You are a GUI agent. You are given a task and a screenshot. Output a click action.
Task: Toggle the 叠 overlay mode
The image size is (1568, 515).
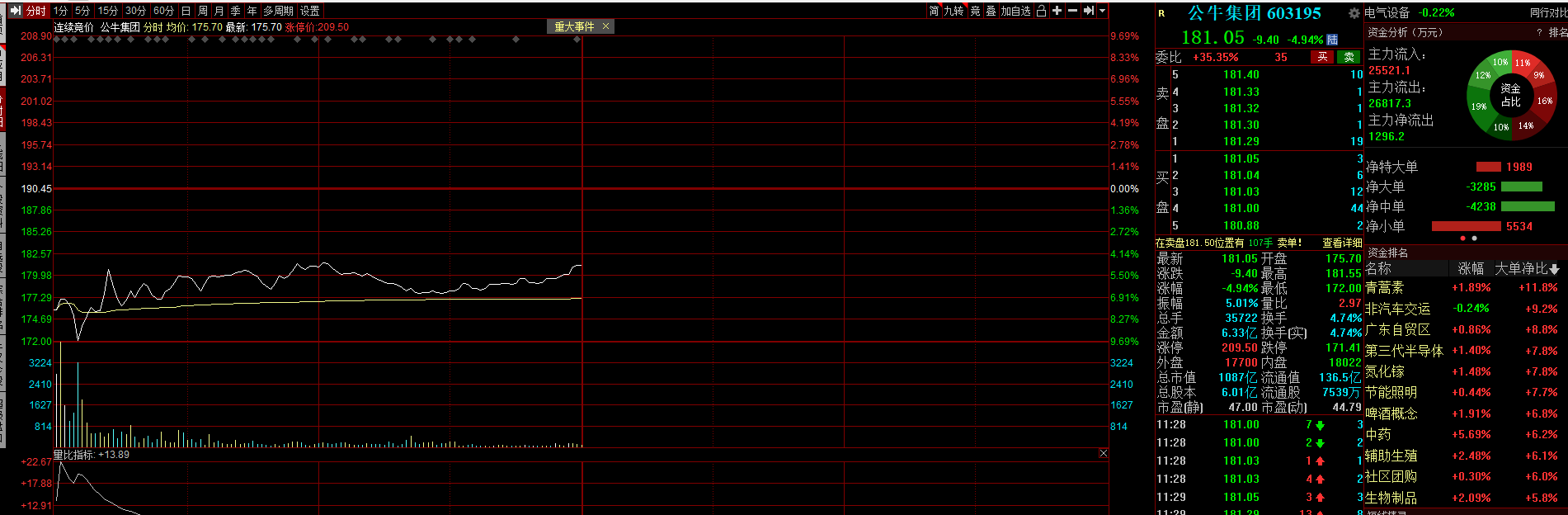[991, 11]
